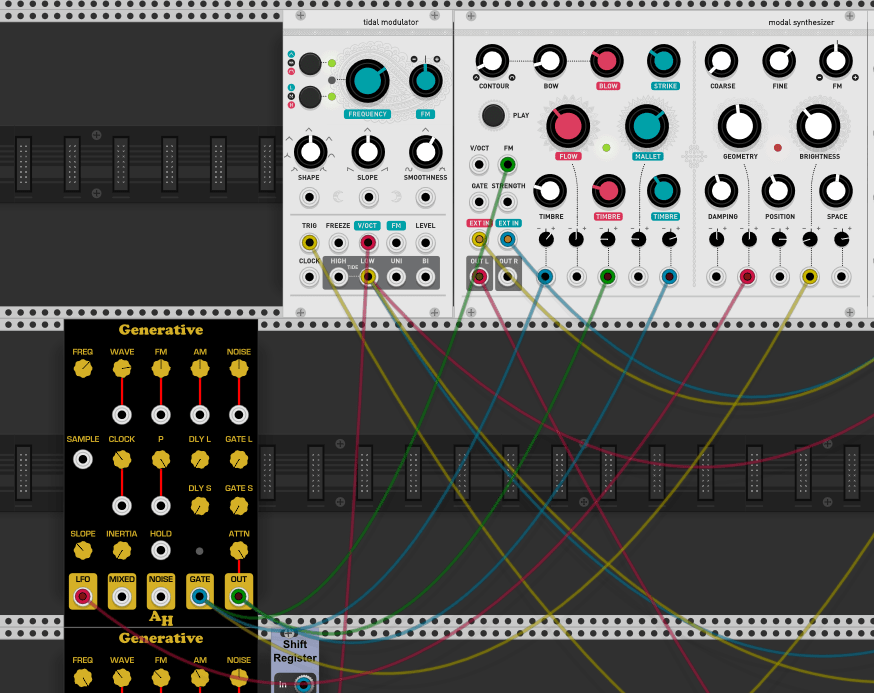Click the GEOMETRY knob on modal synthesizer
Viewport: 874px width, 693px height.
pos(740,126)
